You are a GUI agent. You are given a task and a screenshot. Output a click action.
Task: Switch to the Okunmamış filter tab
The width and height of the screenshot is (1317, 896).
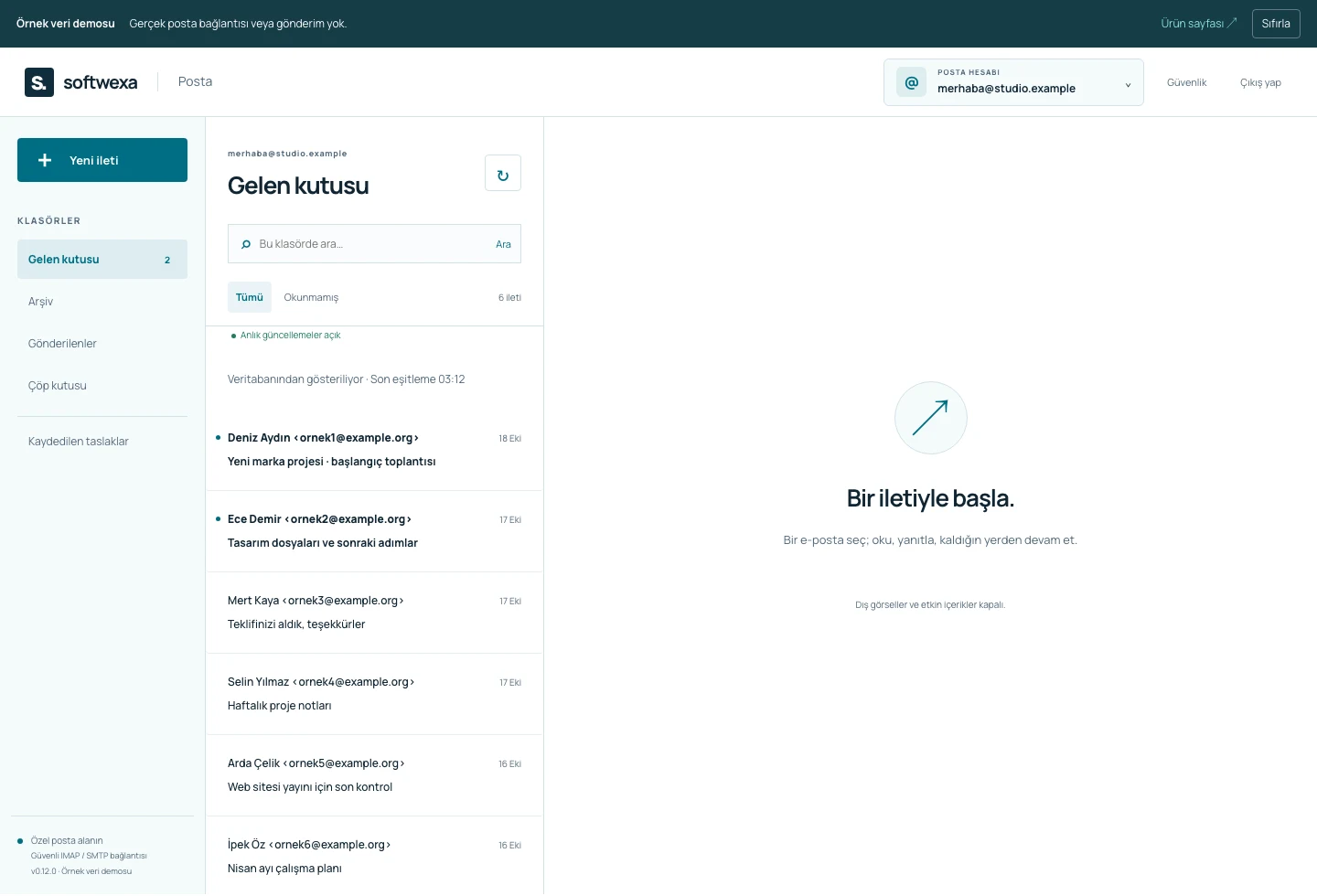tap(311, 297)
